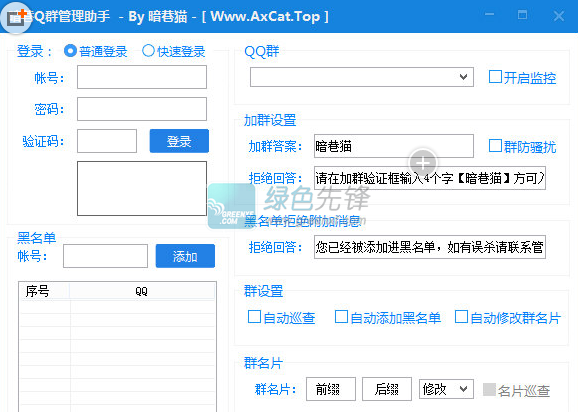Enable 自动添加黑名单 checkbox
The width and height of the screenshot is (578, 412).
point(388,317)
